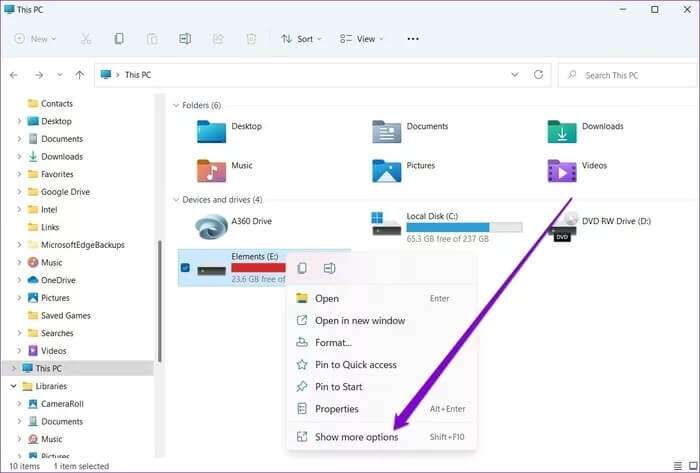The width and height of the screenshot is (700, 473).
Task: Click the Search This PC field
Action: (x=627, y=75)
